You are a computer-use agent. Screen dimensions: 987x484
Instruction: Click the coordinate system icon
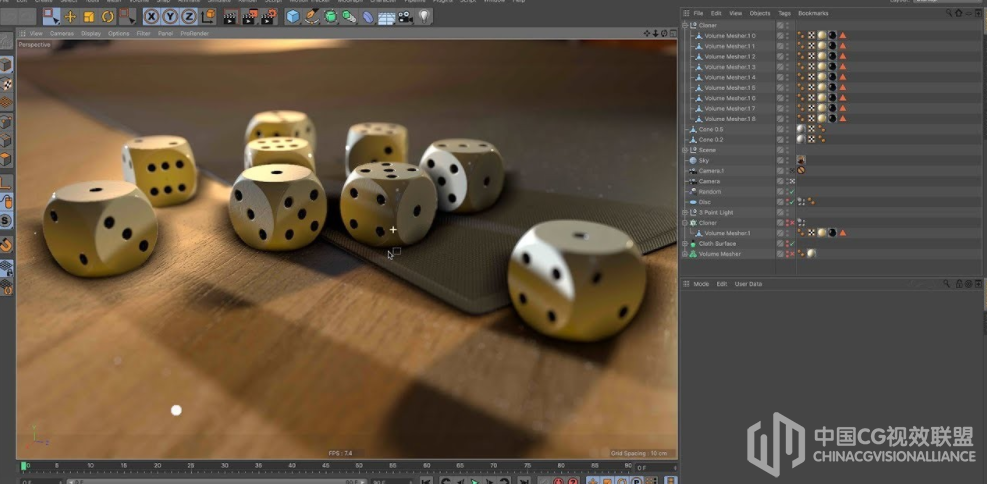(x=208, y=17)
